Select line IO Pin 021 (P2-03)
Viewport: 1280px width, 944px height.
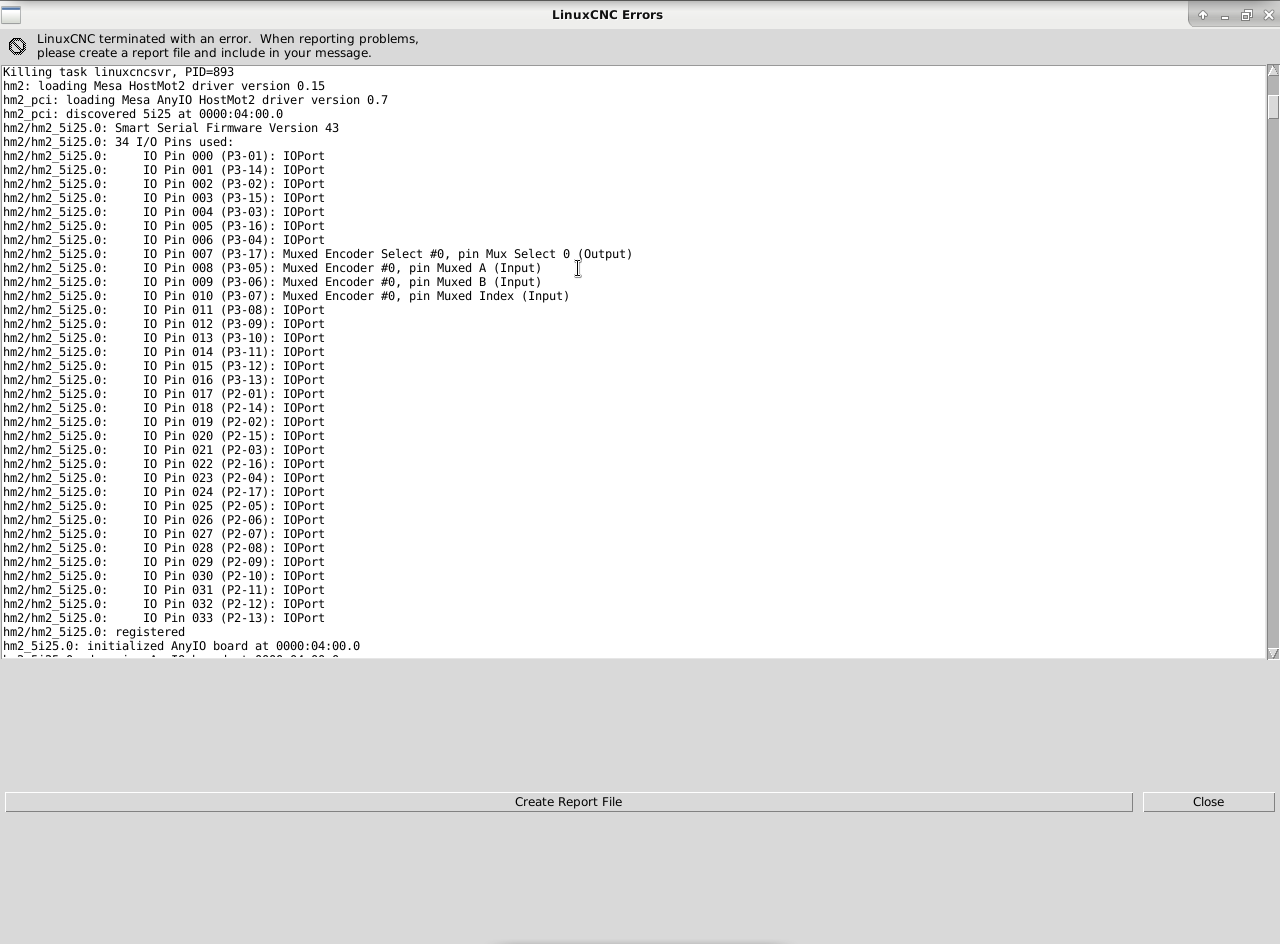(x=164, y=450)
